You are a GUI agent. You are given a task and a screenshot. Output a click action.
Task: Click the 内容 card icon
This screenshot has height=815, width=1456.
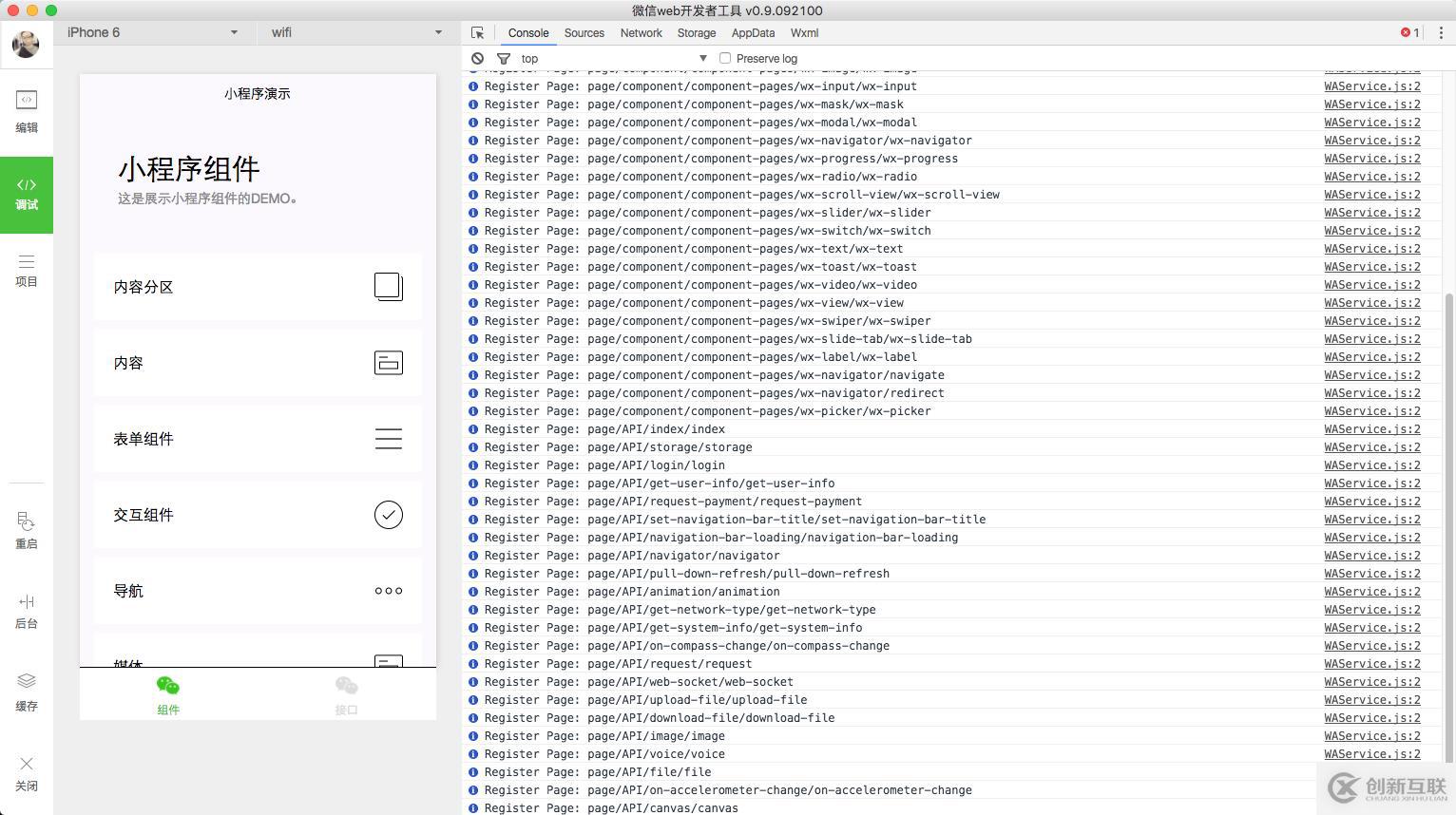click(x=389, y=363)
